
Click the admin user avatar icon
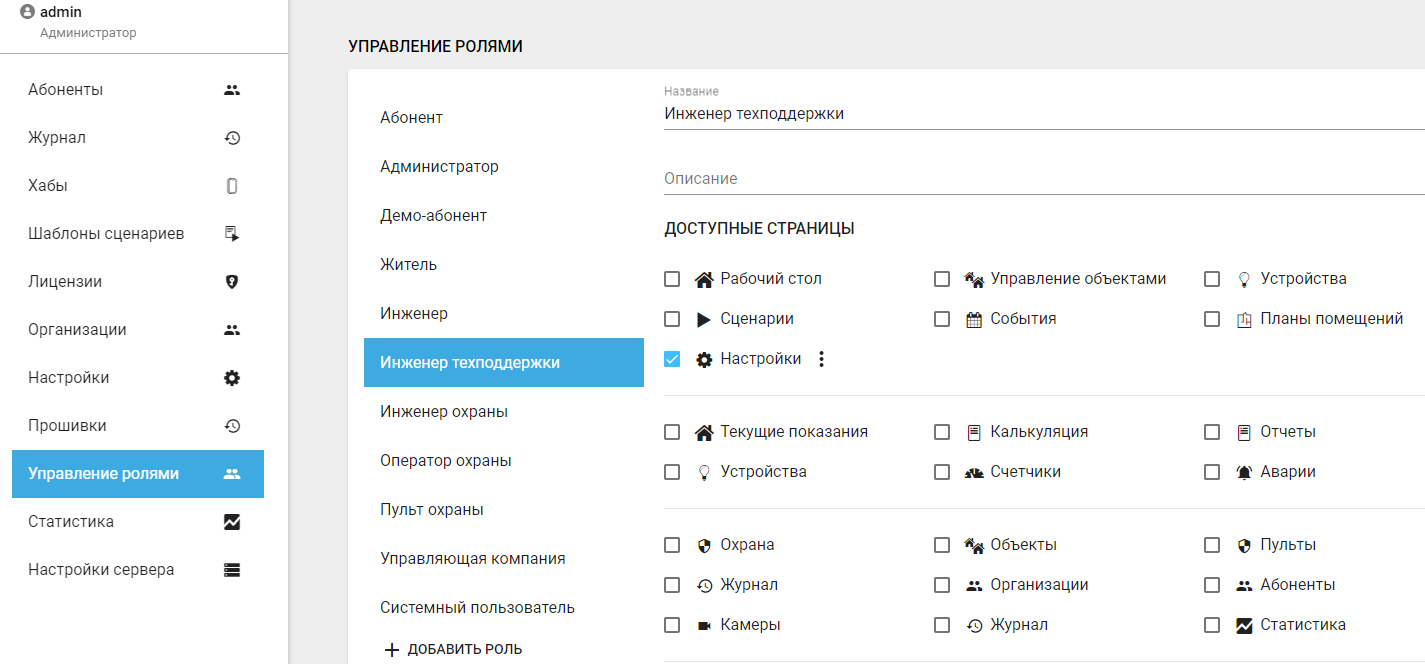coord(27,12)
